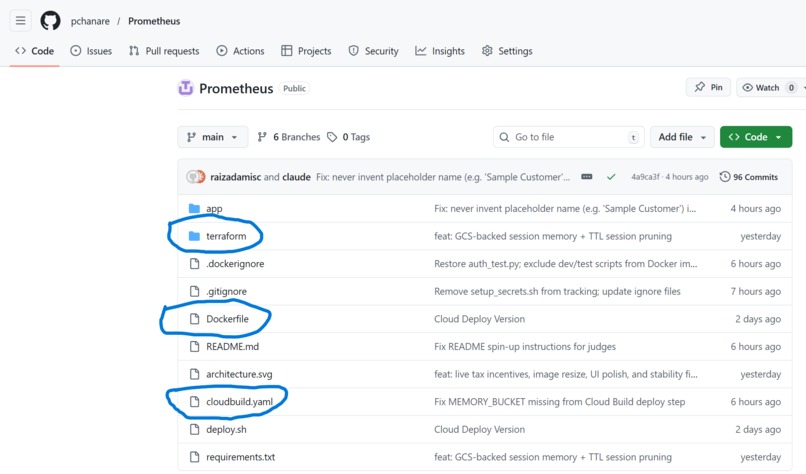Open the app folder
The image size is (806, 474).
[214, 208]
